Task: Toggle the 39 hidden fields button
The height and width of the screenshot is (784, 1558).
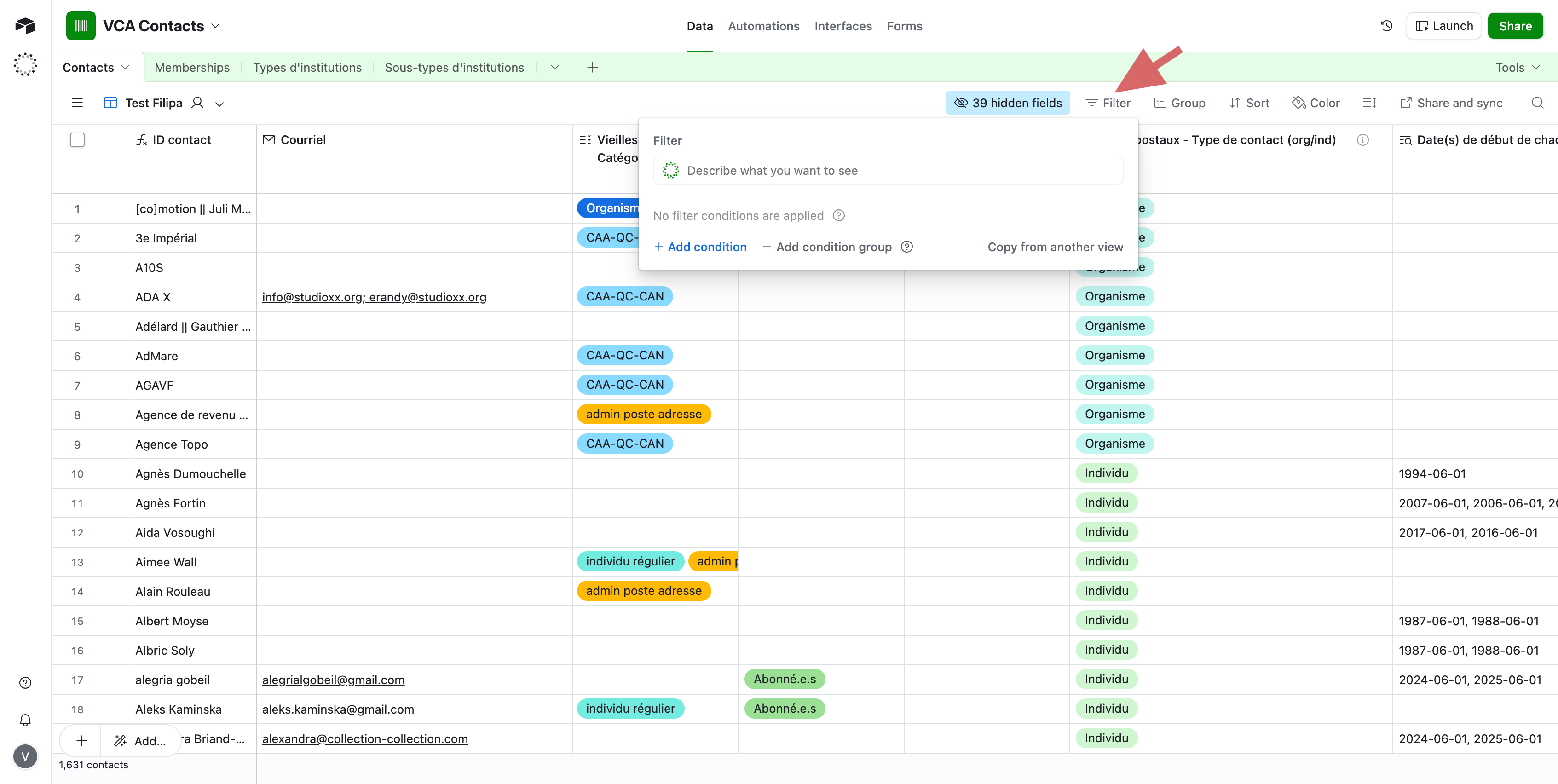Action: click(x=1008, y=103)
